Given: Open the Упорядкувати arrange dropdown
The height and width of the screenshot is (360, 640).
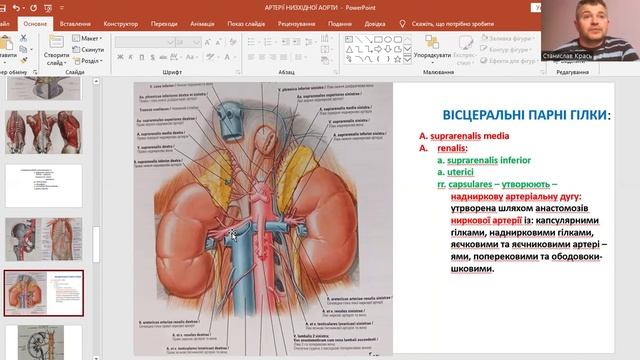Looking at the screenshot, I should pyautogui.click(x=432, y=49).
